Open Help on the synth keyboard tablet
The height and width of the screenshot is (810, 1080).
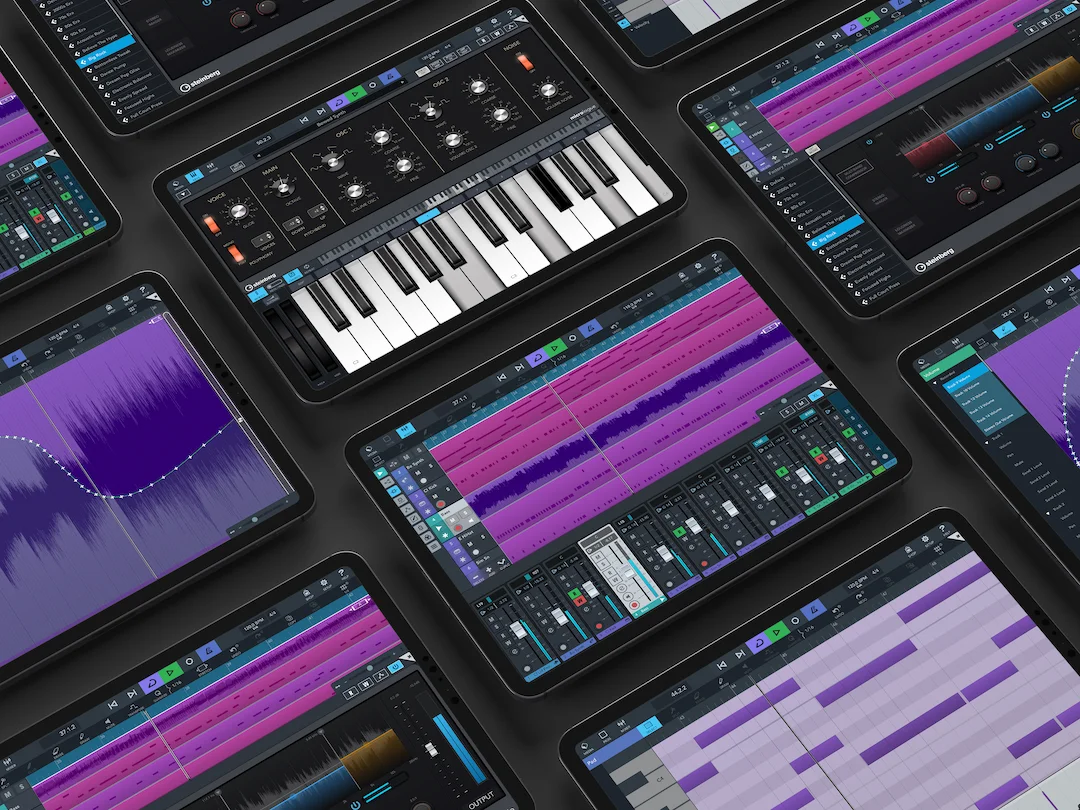pyautogui.click(x=512, y=13)
